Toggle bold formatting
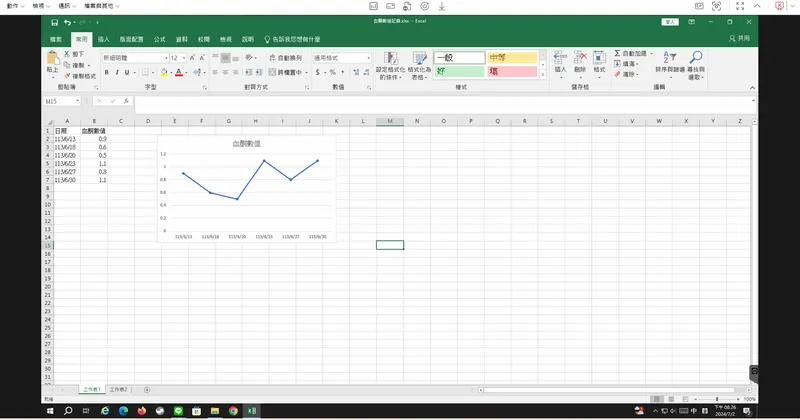This screenshot has width=800, height=420. coord(107,72)
